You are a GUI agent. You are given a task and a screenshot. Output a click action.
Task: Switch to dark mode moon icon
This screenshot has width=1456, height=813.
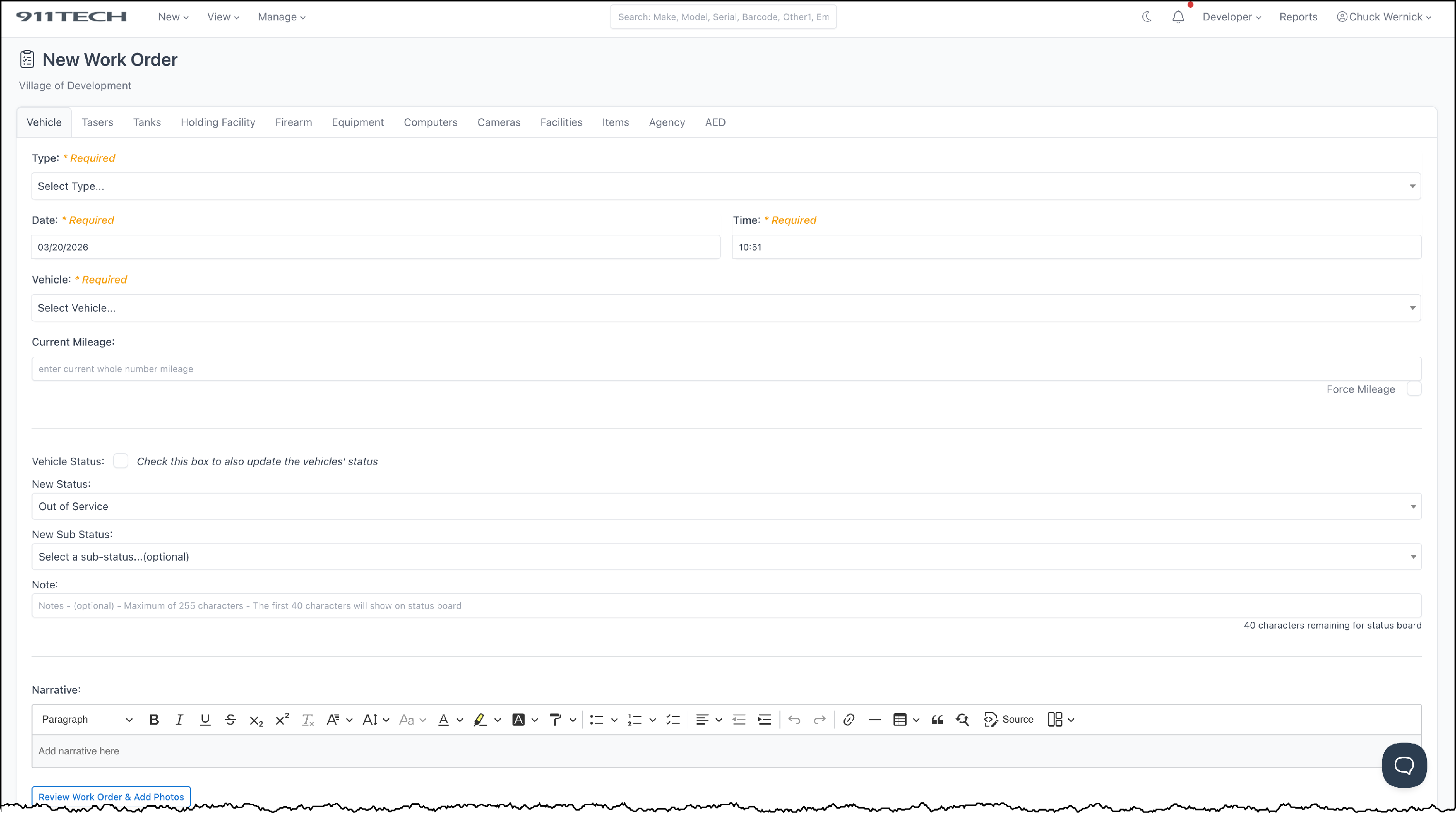tap(1147, 17)
